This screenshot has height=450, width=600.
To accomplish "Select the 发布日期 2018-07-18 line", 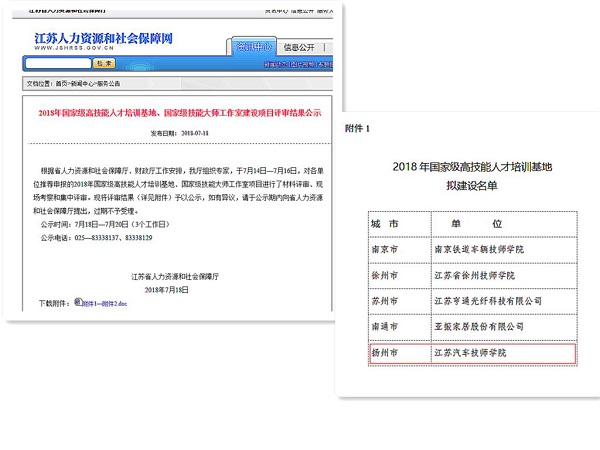I will click(x=179, y=133).
